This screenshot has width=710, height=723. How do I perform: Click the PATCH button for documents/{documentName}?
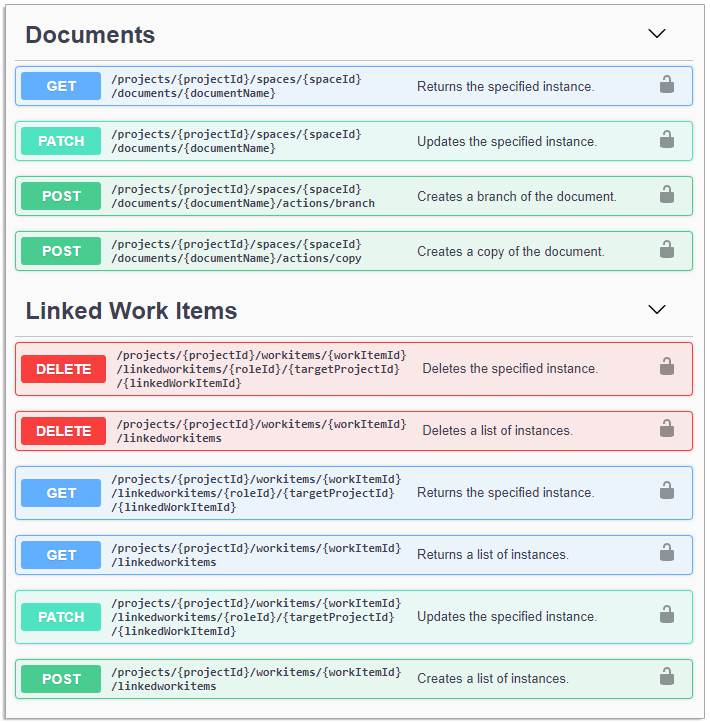(61, 141)
